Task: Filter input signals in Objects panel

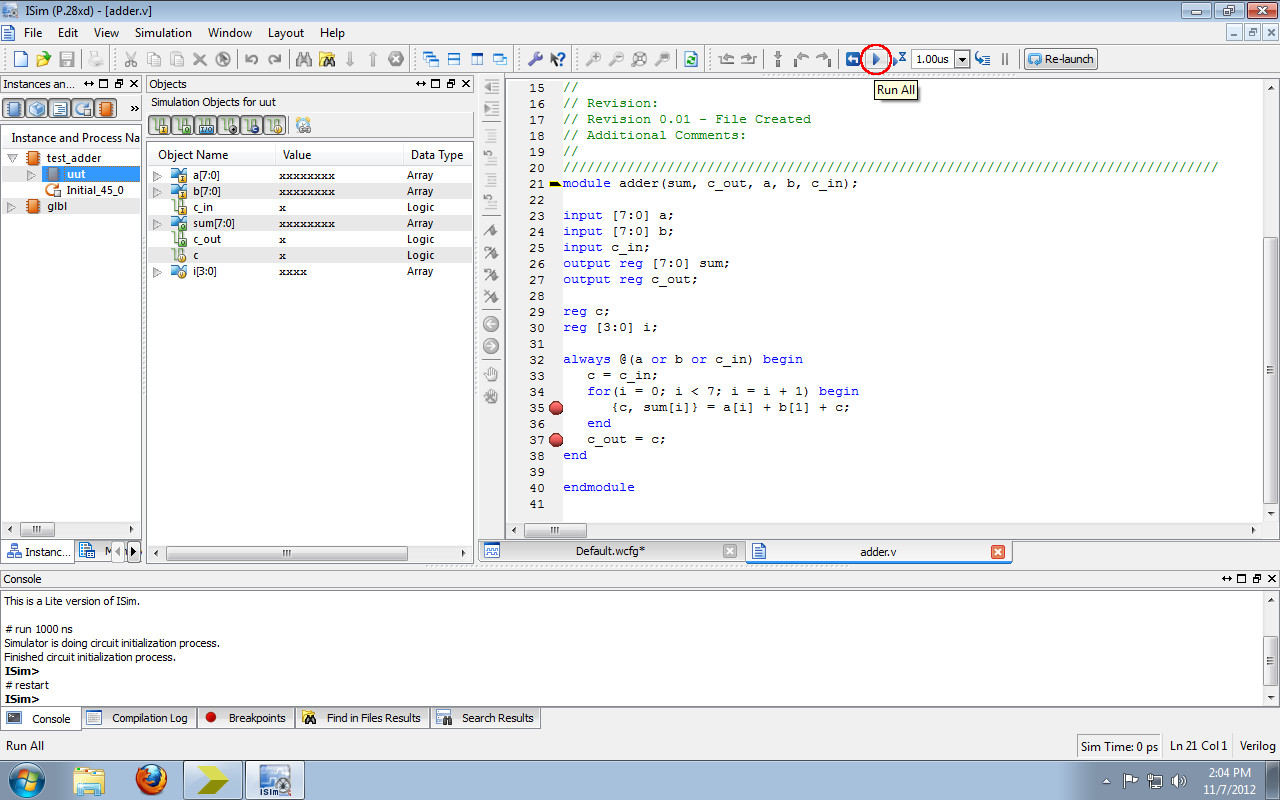Action: 159,125
